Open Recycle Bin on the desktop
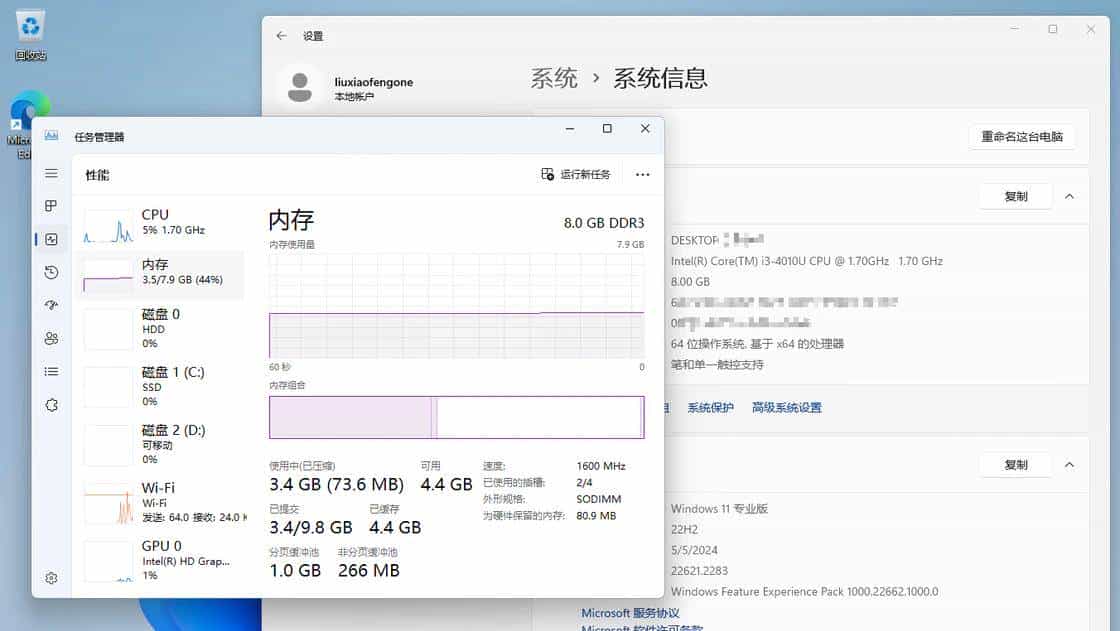 (x=30, y=30)
